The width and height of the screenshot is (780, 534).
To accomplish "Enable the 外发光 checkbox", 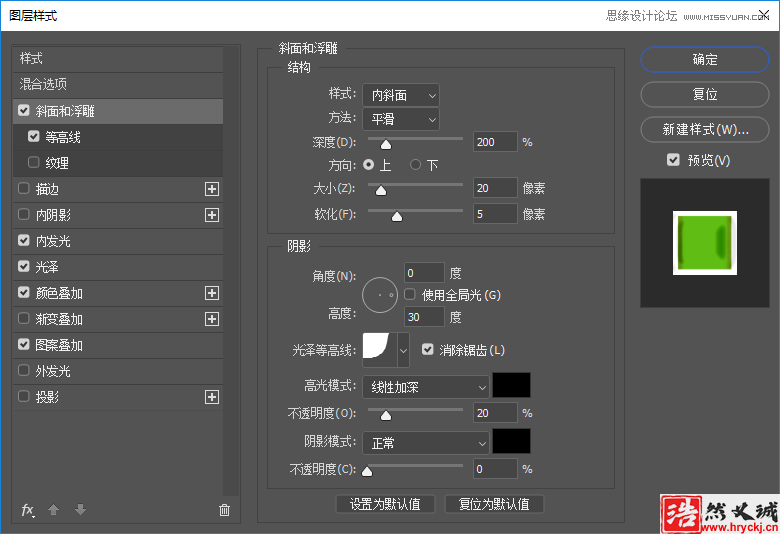I will [23, 370].
